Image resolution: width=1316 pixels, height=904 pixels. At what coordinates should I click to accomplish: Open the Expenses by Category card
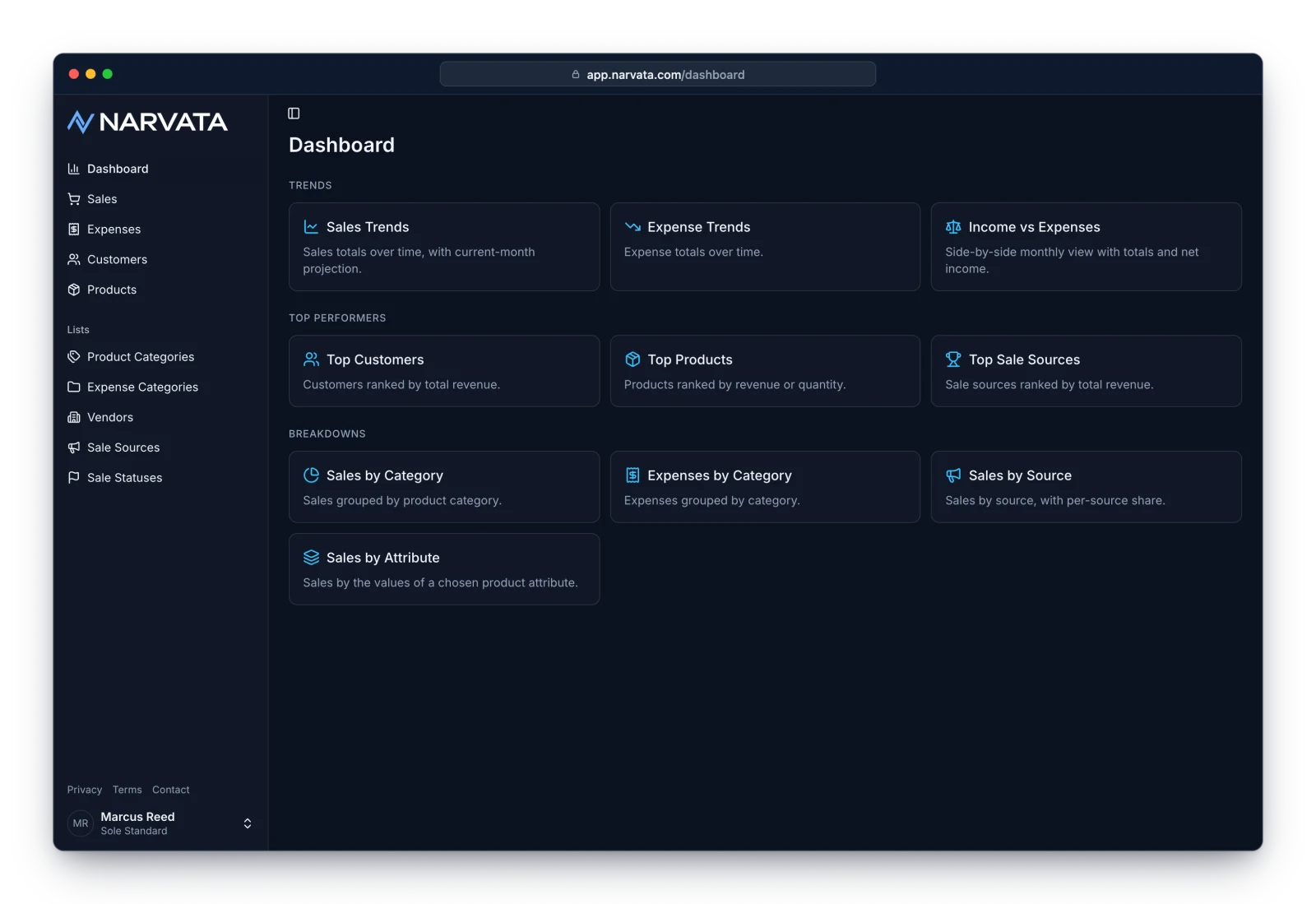(x=765, y=487)
